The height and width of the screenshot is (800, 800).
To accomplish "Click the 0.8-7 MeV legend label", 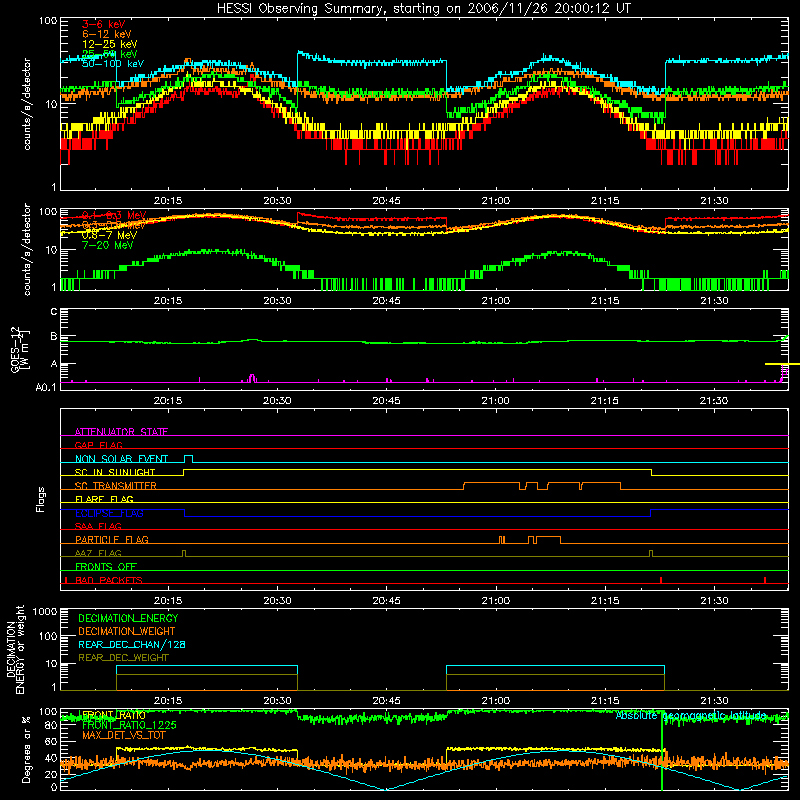I will 109,235.
